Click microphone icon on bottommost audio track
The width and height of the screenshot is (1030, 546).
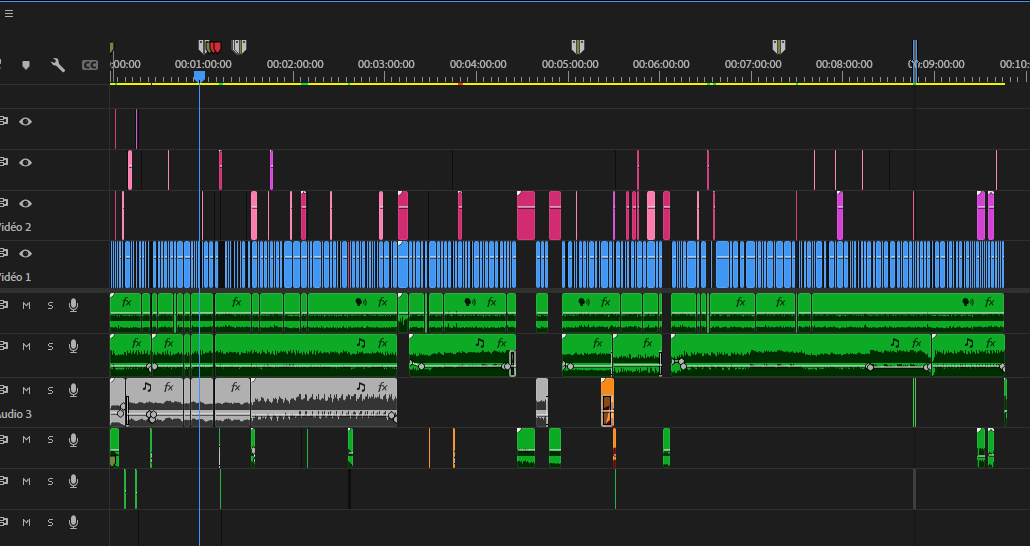74,522
